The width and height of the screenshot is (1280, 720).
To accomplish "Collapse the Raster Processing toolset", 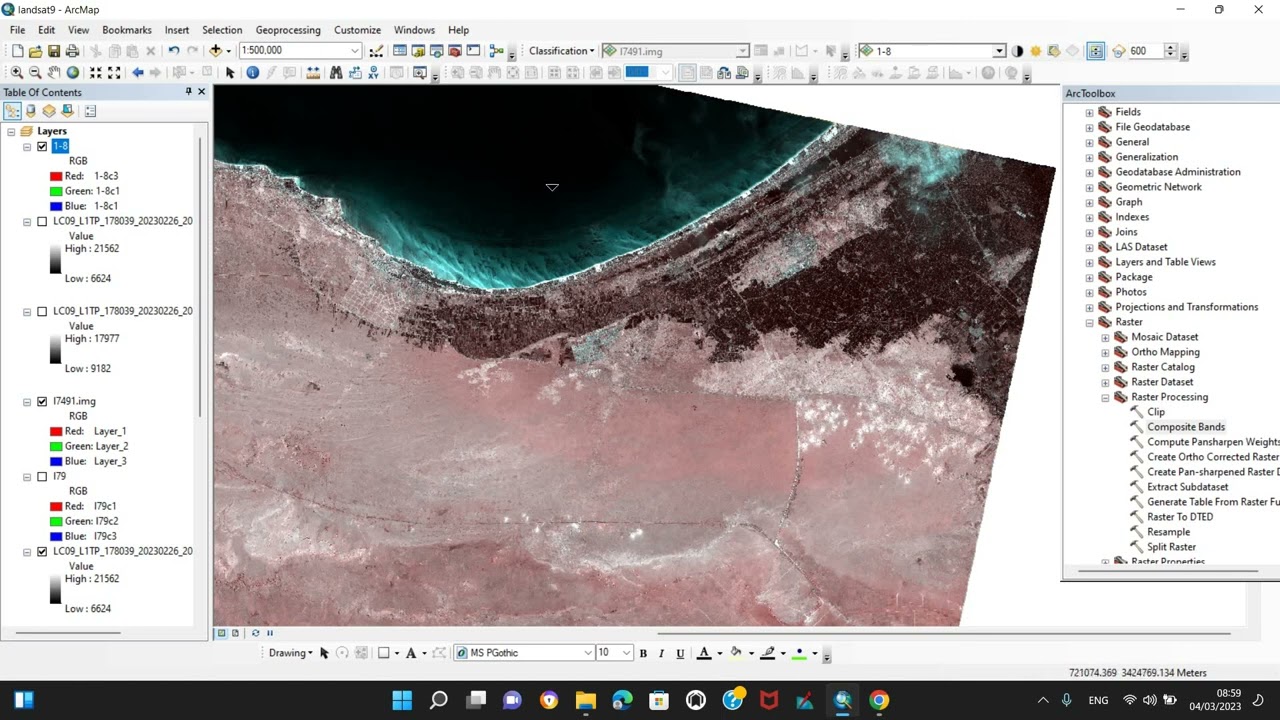I will pyautogui.click(x=1105, y=397).
